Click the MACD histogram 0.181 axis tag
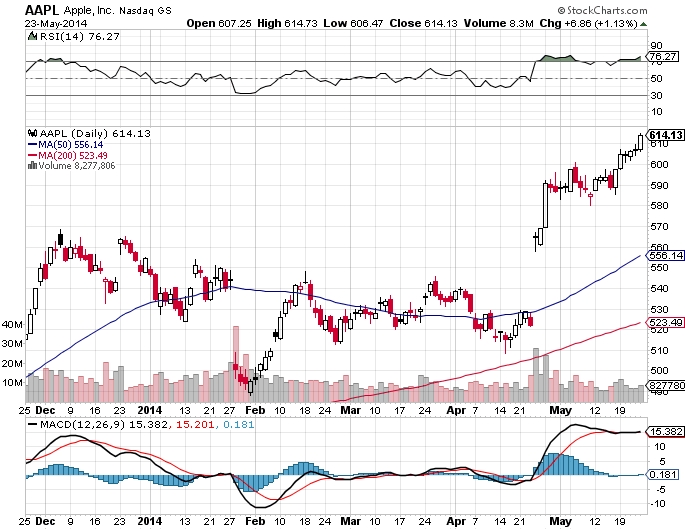 coord(663,475)
